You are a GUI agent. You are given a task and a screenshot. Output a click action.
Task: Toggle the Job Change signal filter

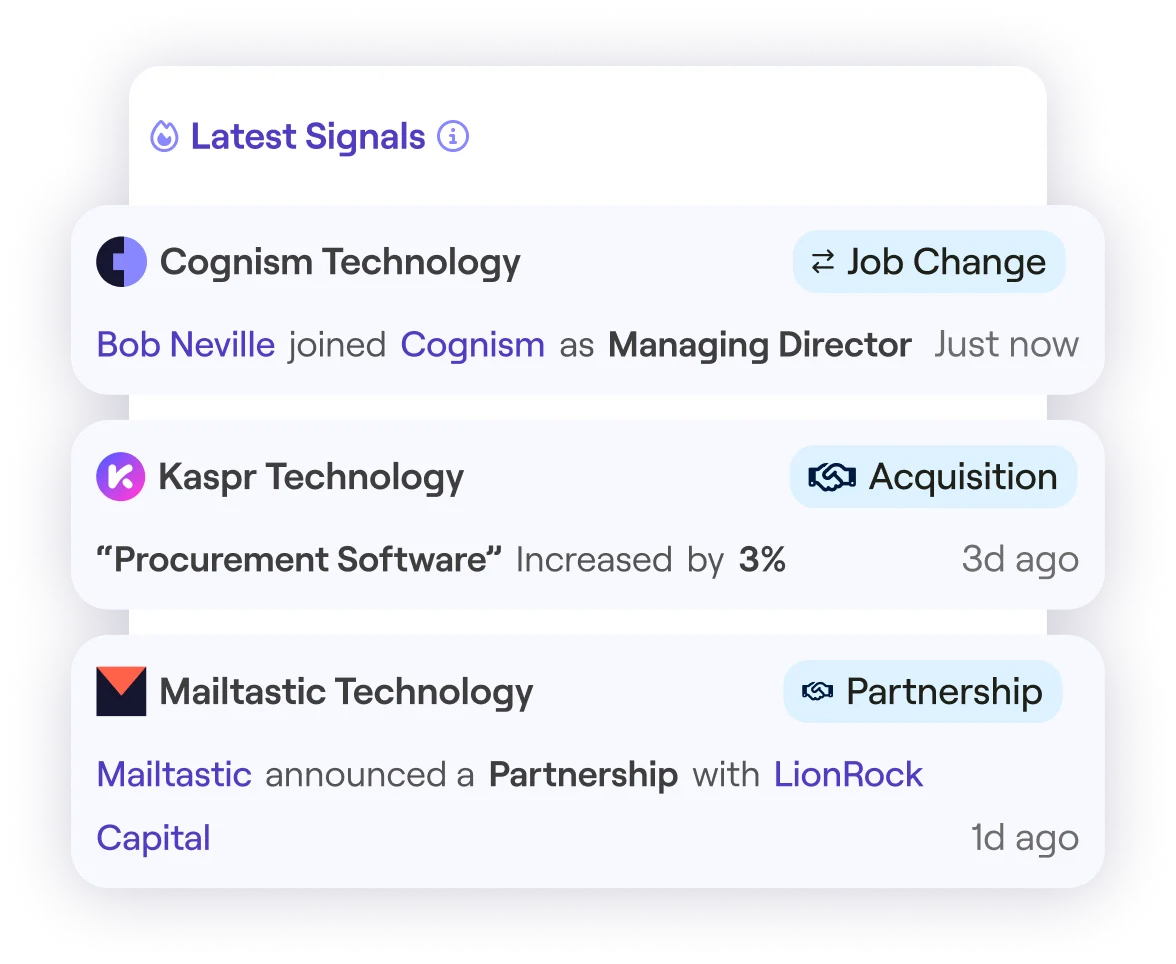click(928, 262)
